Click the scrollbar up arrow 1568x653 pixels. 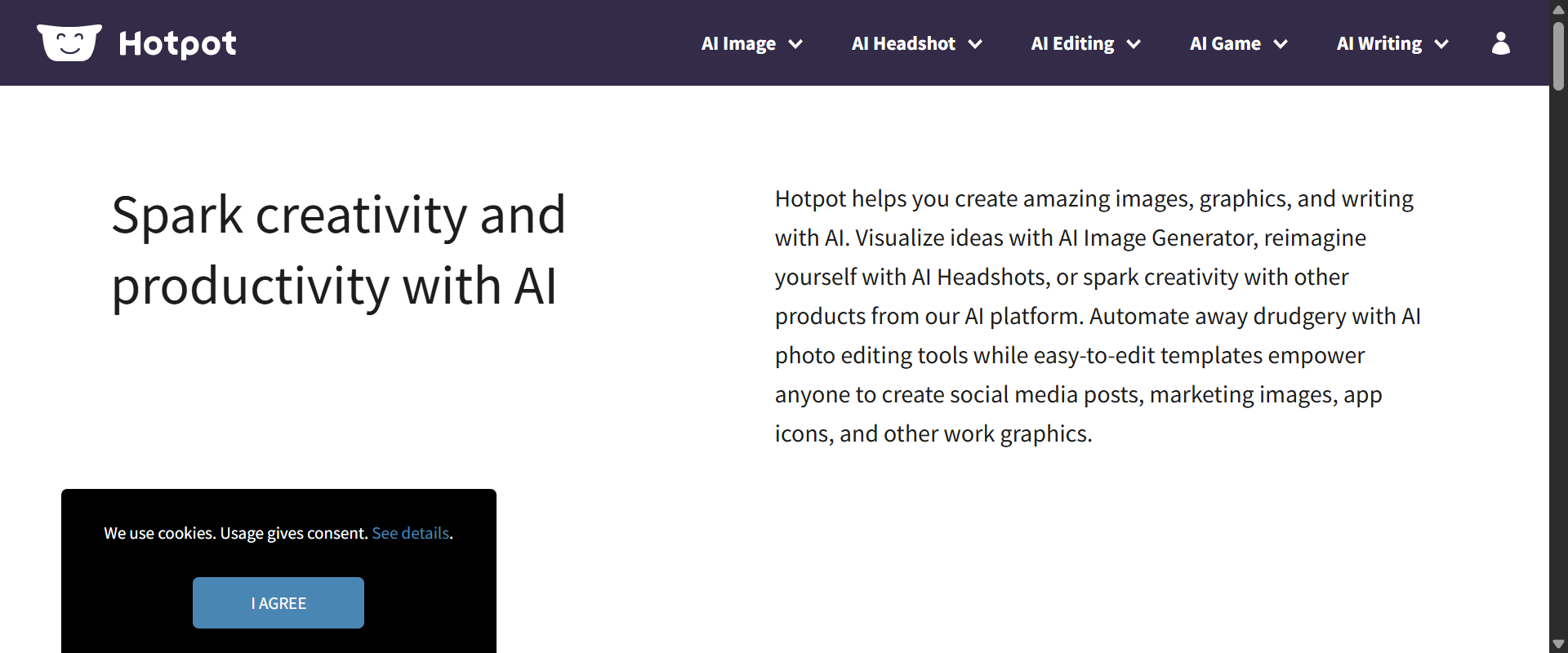[x=1558, y=9]
